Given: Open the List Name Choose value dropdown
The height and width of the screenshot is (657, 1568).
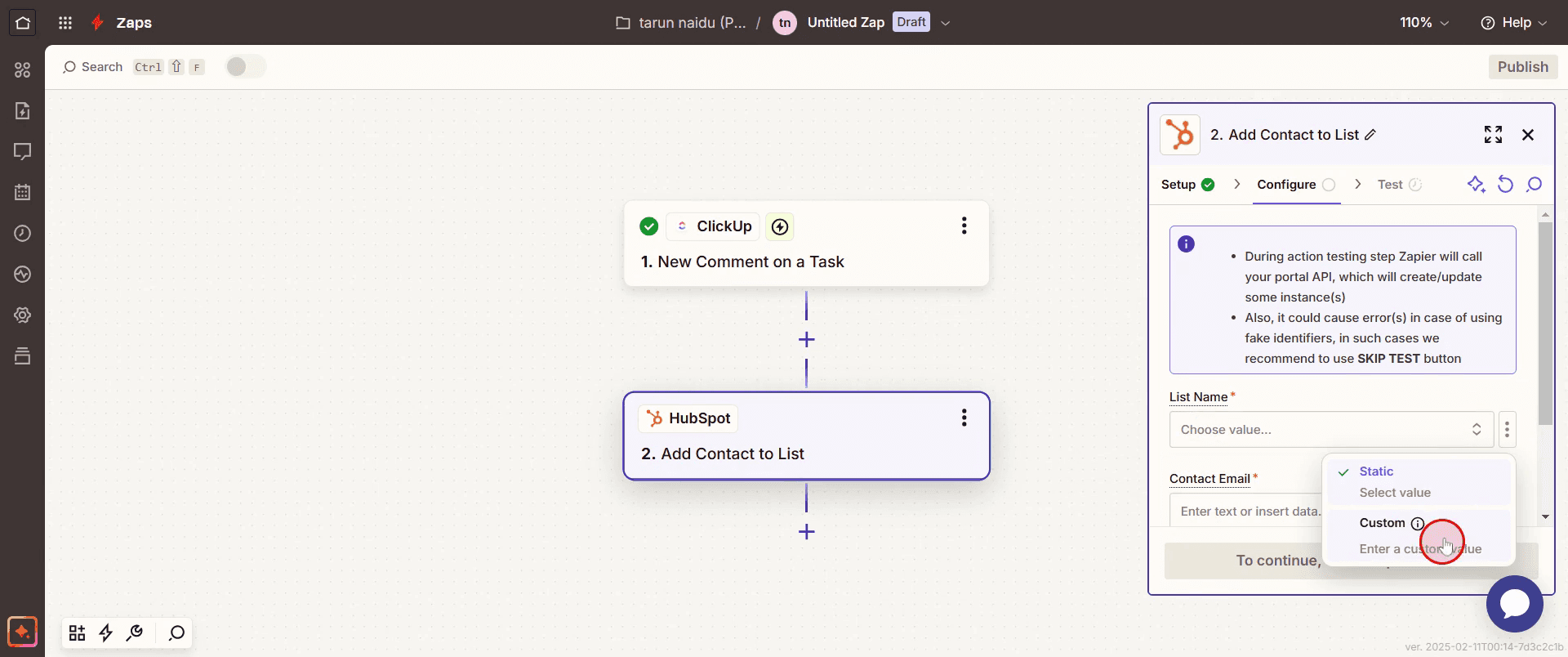Looking at the screenshot, I should [1331, 430].
